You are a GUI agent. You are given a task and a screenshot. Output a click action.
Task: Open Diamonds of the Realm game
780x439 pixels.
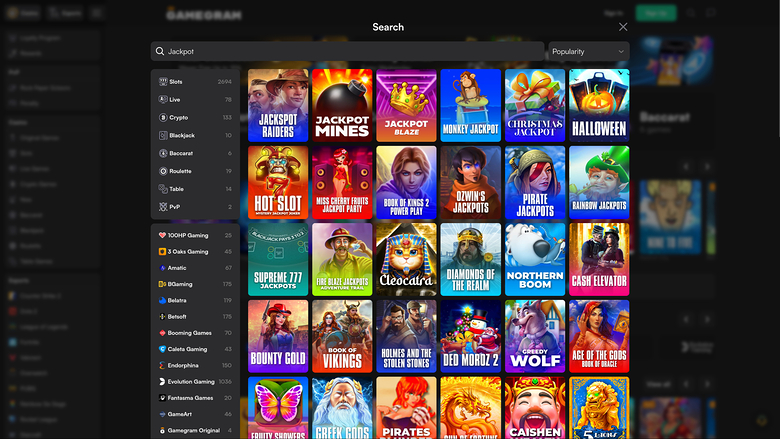pos(471,260)
